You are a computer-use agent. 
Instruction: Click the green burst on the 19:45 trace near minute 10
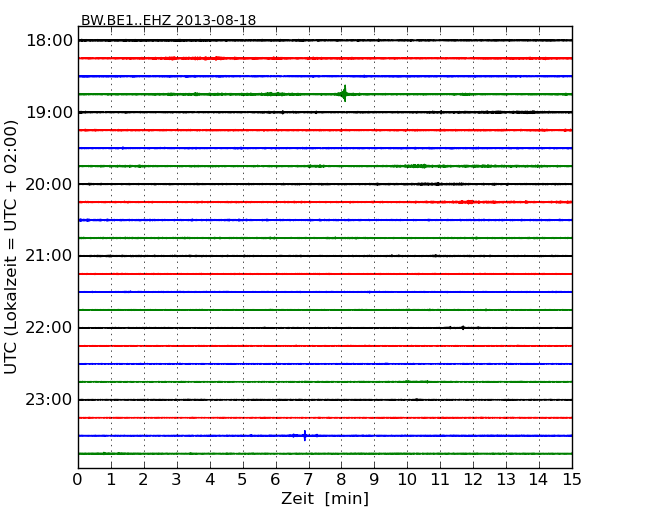click(417, 166)
